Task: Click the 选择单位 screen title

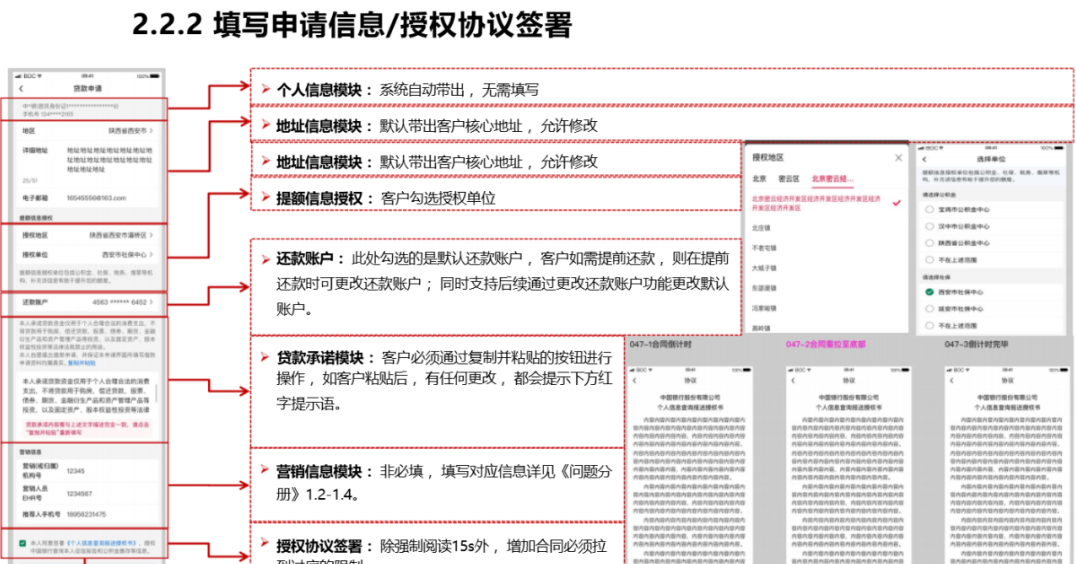Action: [991, 158]
